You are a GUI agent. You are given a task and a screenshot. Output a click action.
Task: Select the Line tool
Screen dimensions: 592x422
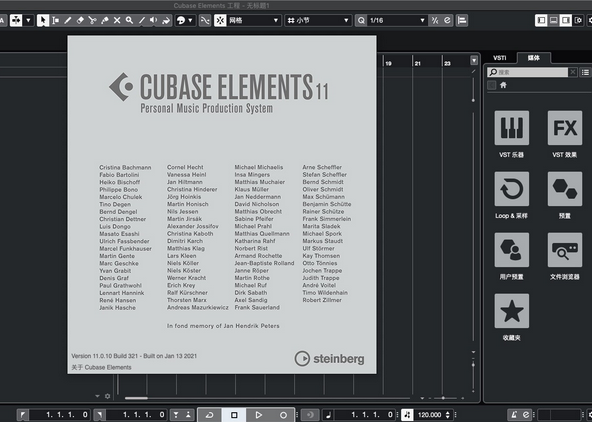point(142,20)
